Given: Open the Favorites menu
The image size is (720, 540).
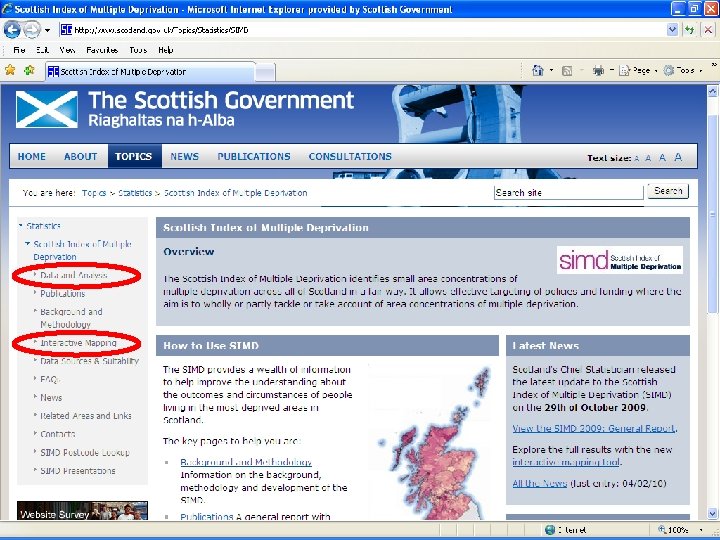Looking at the screenshot, I should pyautogui.click(x=102, y=50).
